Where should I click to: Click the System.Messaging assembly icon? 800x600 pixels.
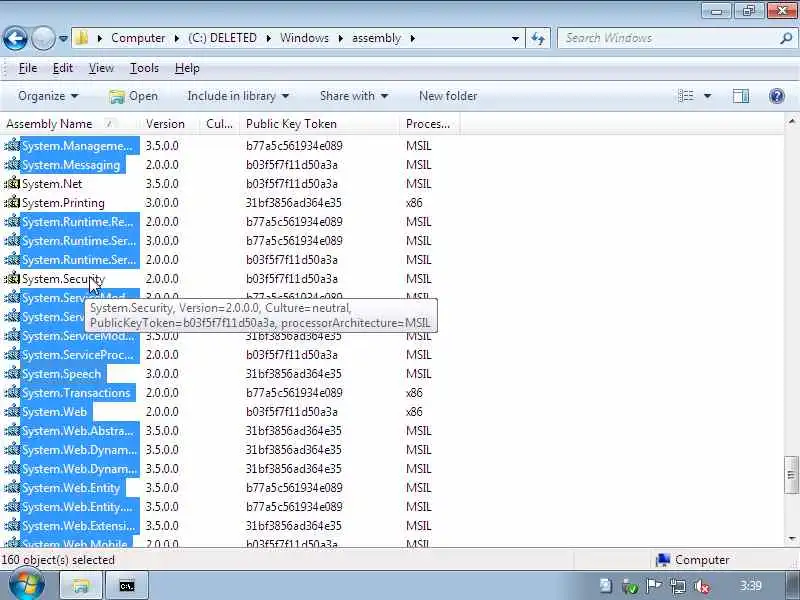click(12, 165)
